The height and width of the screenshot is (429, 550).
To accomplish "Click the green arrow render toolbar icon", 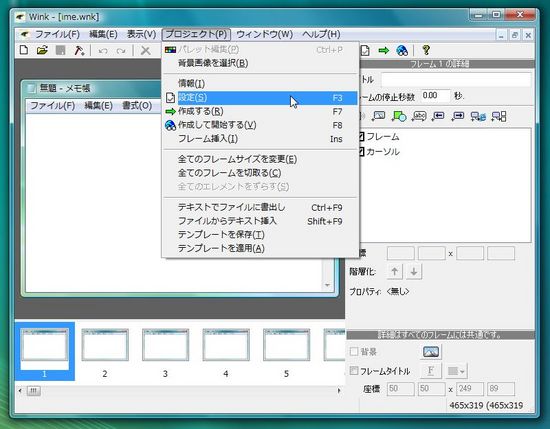I will (384, 51).
